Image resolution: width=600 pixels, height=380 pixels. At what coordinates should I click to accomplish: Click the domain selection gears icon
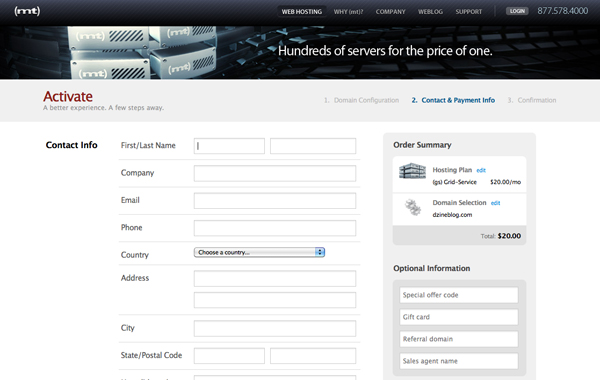click(x=413, y=207)
